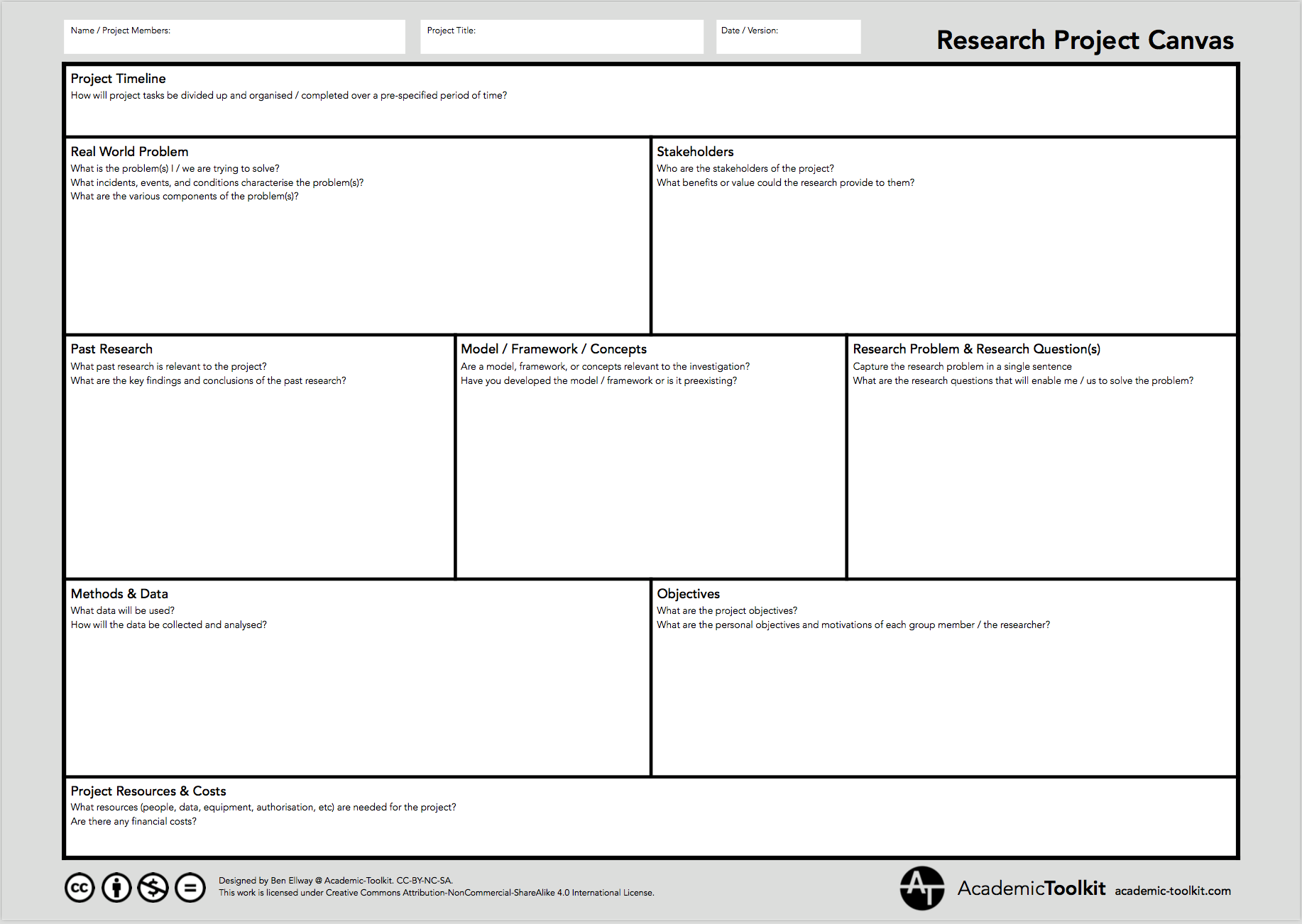The height and width of the screenshot is (924, 1302).
Task: Click 'What benefits or value could the research' line
Action: click(x=785, y=183)
